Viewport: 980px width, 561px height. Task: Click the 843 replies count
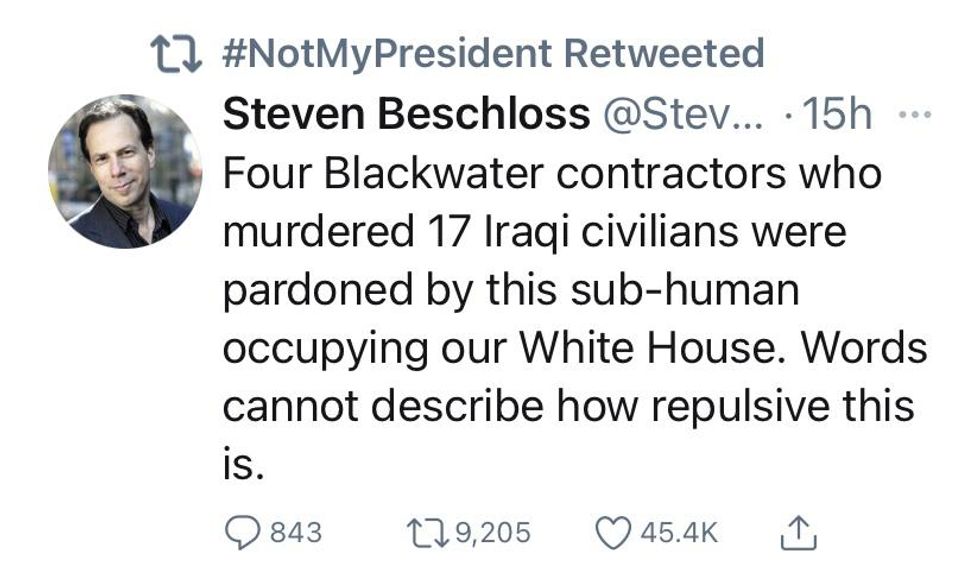(296, 531)
